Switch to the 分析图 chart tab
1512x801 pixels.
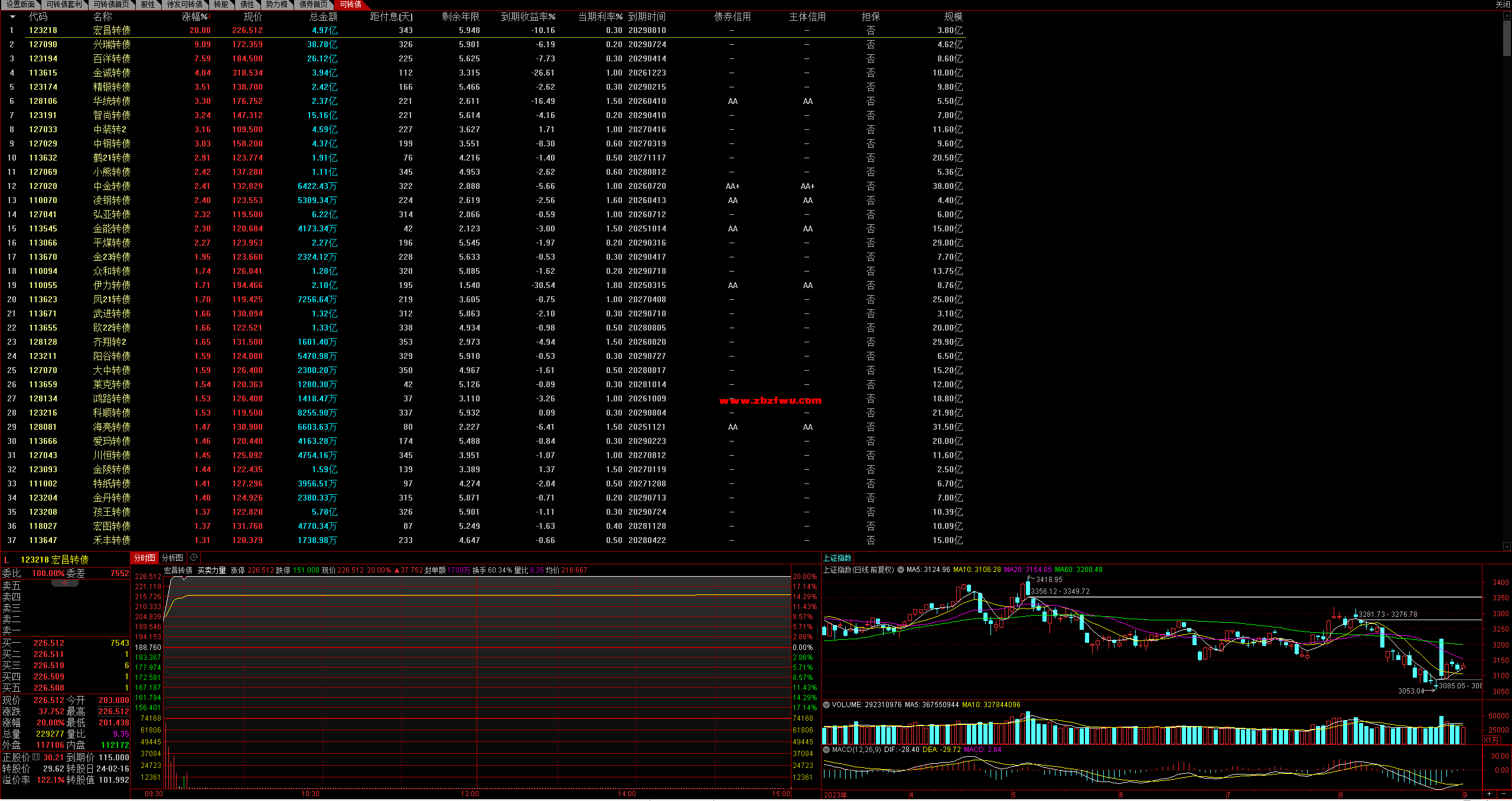172,558
